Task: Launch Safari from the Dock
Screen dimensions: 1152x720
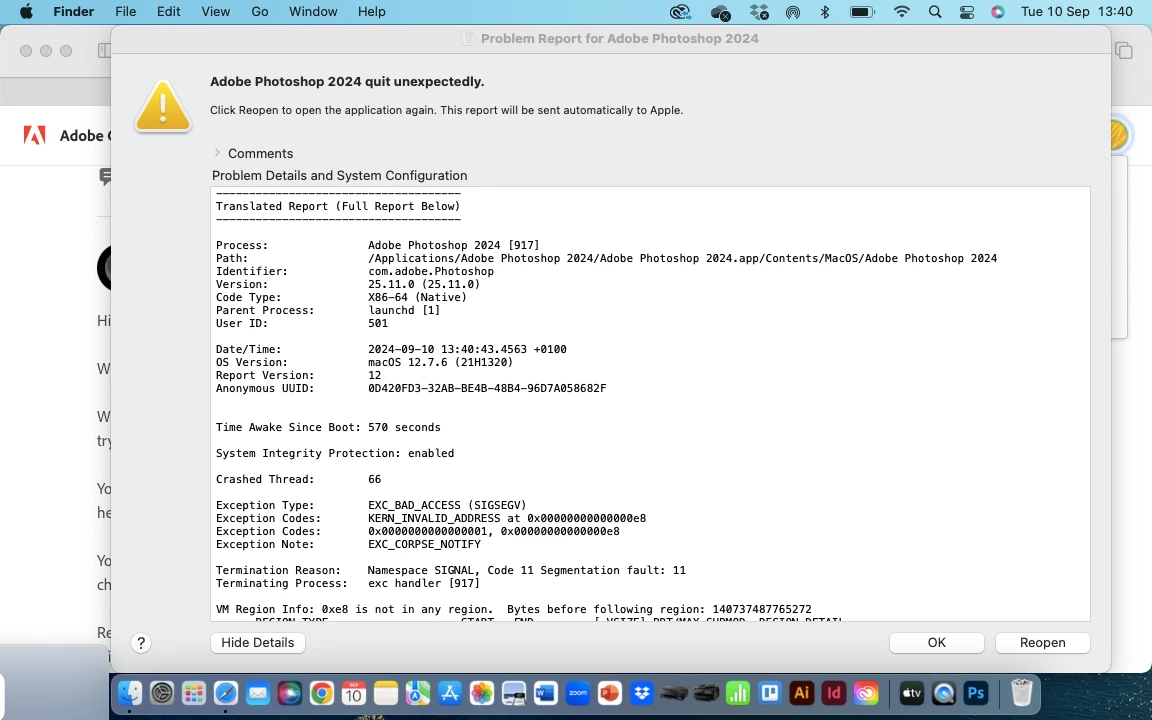Action: (x=226, y=693)
